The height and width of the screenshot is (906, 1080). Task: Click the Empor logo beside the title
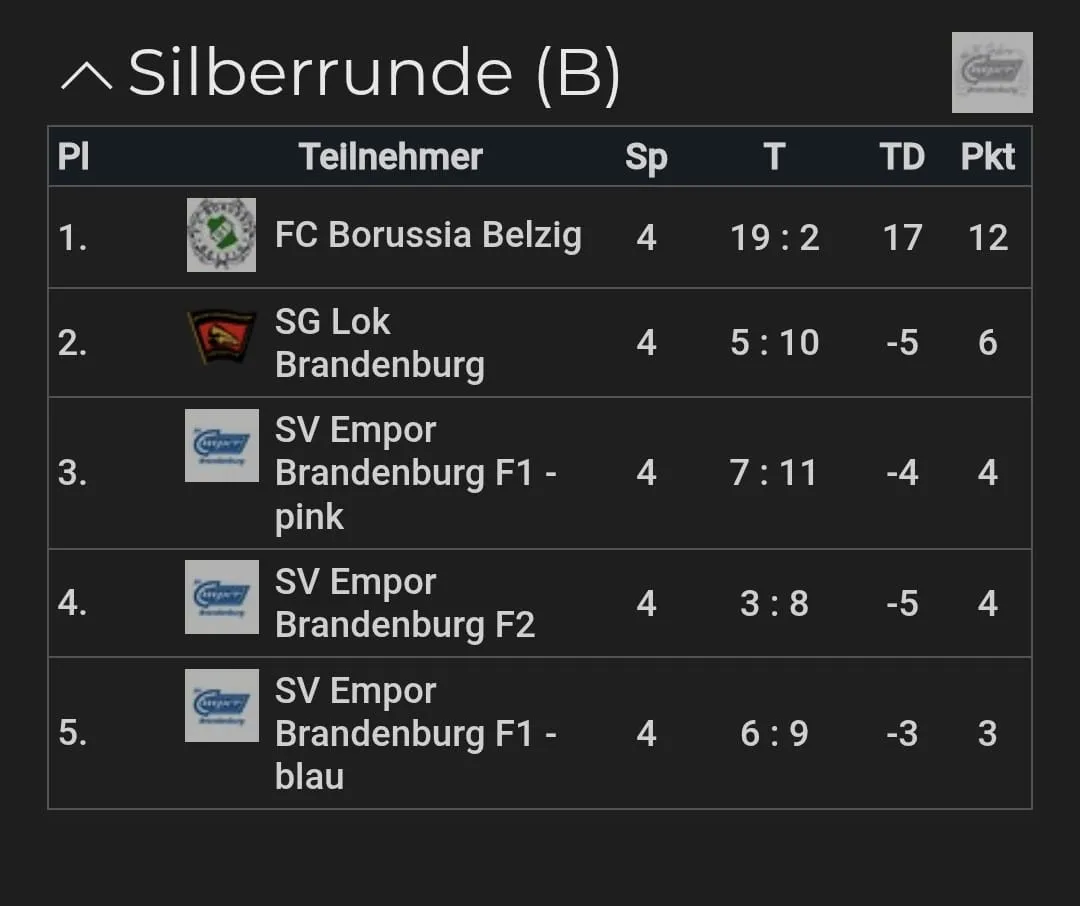point(991,72)
